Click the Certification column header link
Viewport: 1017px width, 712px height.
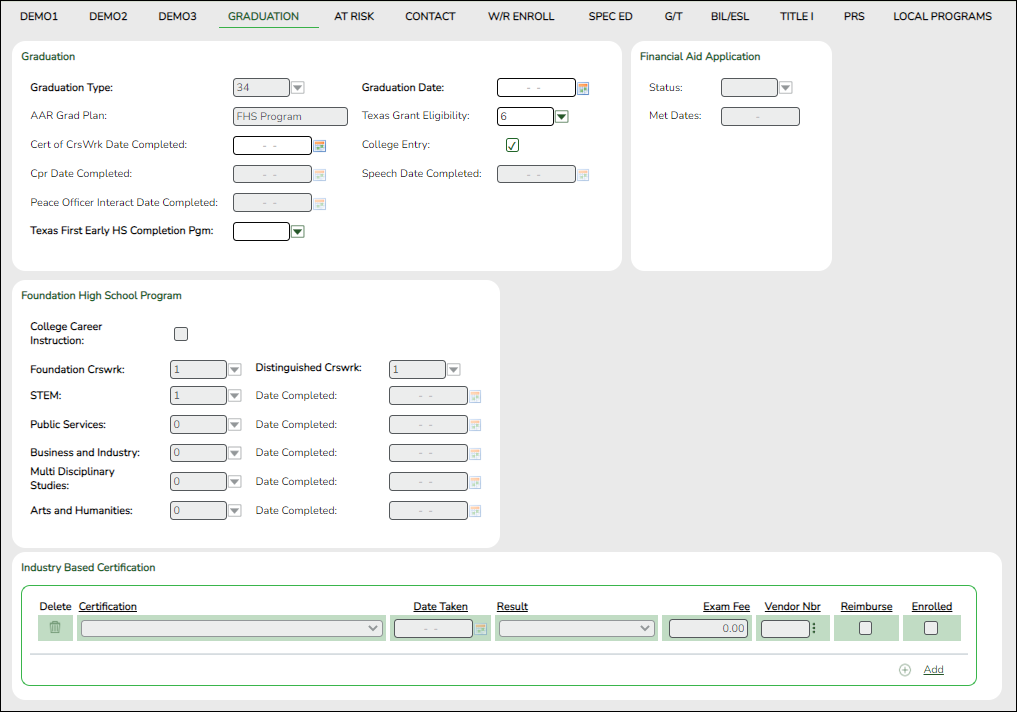pyautogui.click(x=108, y=606)
